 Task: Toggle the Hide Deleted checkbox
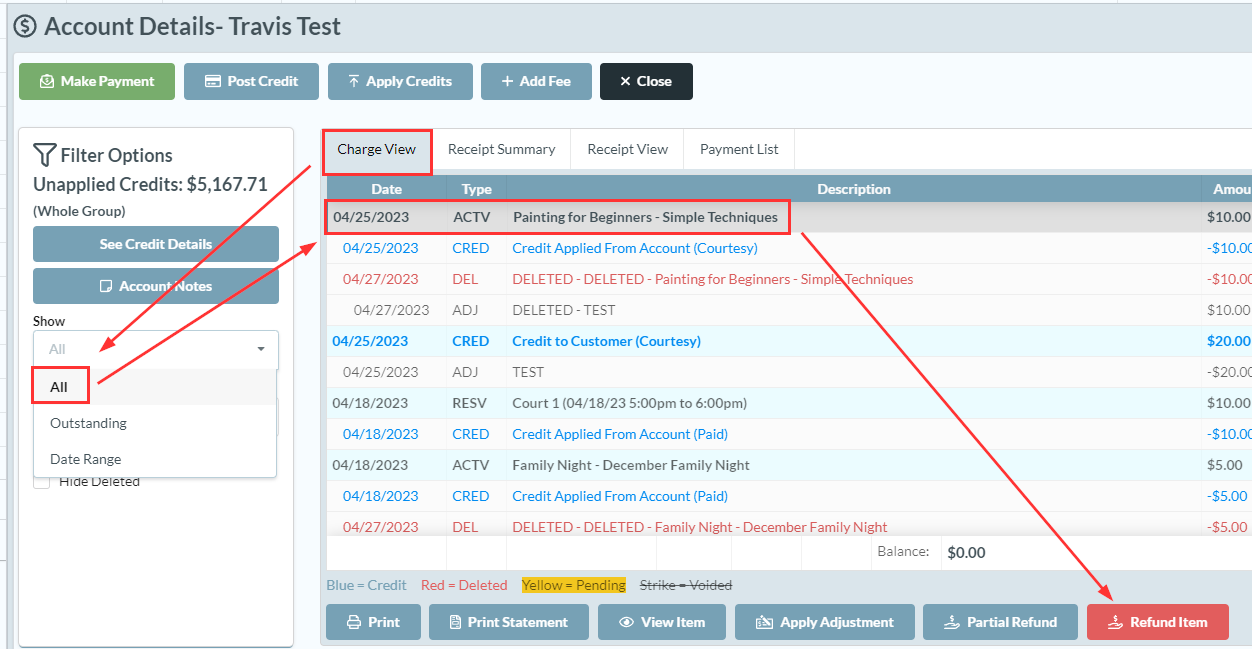[42, 482]
